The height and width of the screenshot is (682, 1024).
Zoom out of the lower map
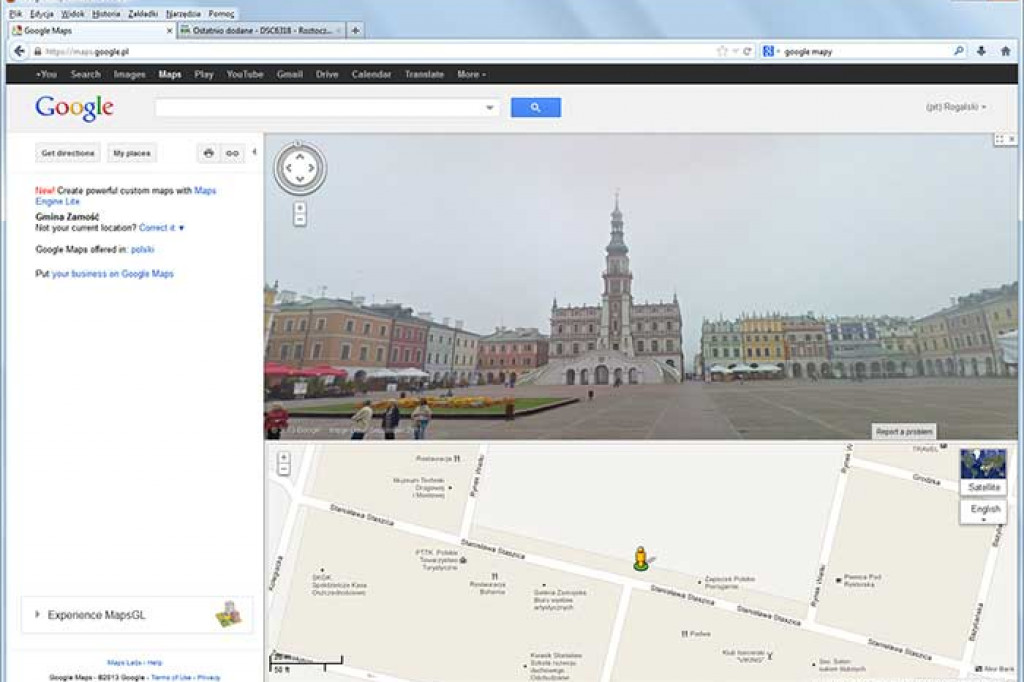point(283,470)
